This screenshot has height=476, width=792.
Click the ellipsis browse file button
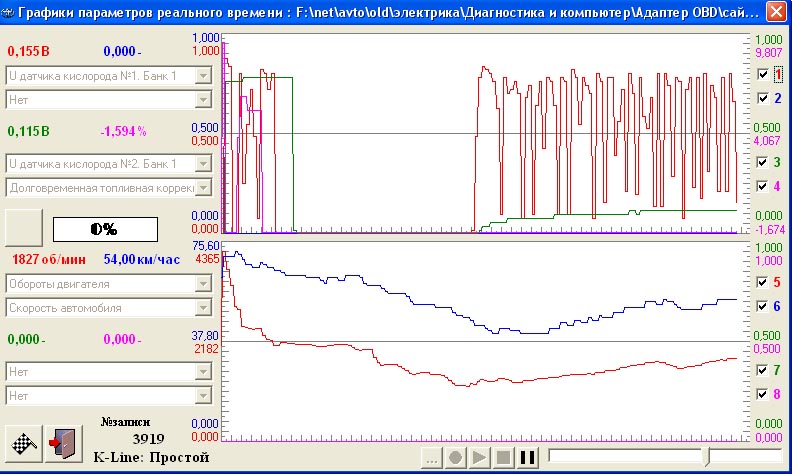click(431, 458)
